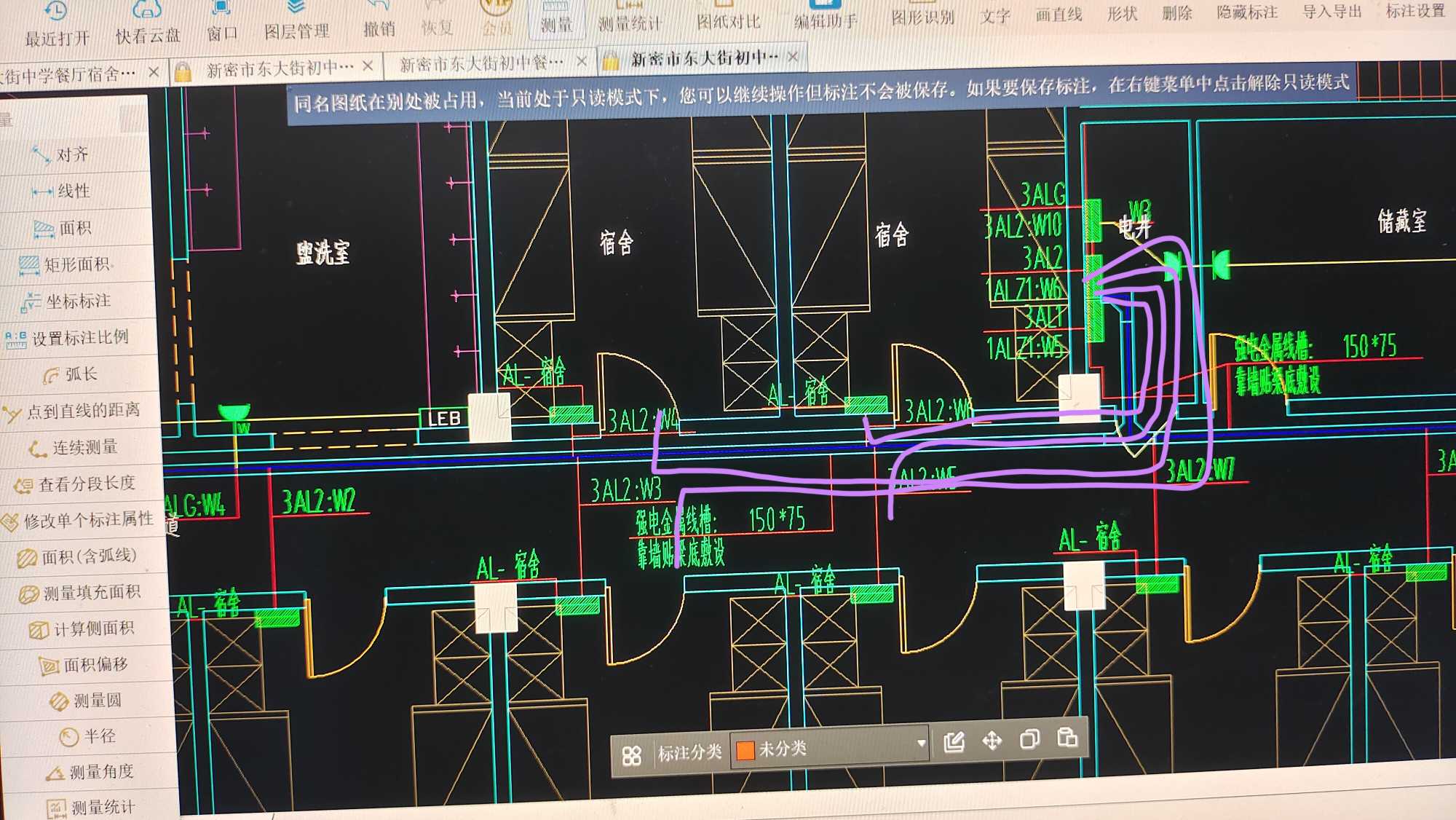Click the 储藏室 room label
This screenshot has width=1456, height=820.
click(x=1401, y=221)
